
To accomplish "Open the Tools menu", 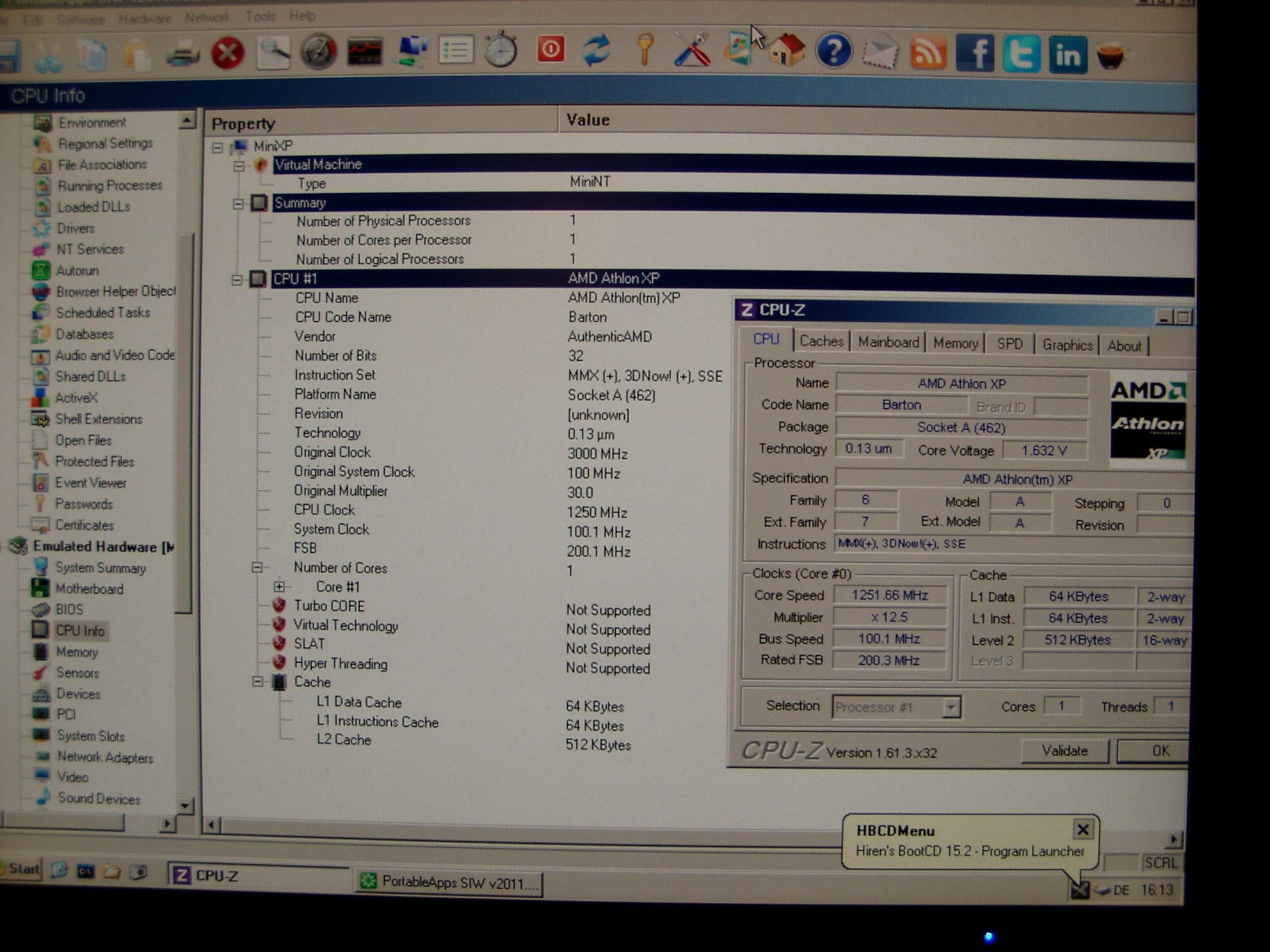I will point(261,17).
